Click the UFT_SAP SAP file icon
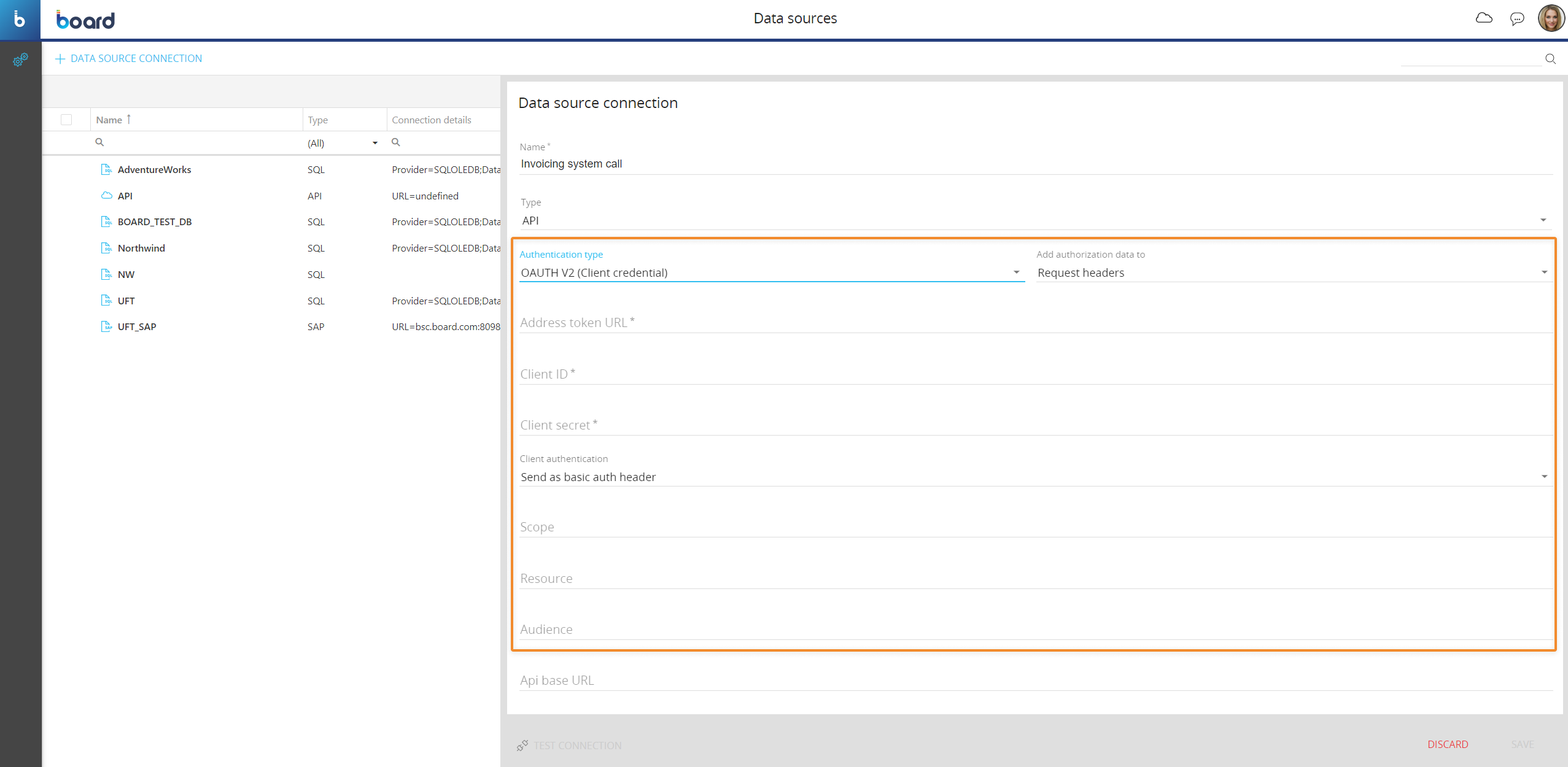The image size is (1568, 767). (106, 326)
